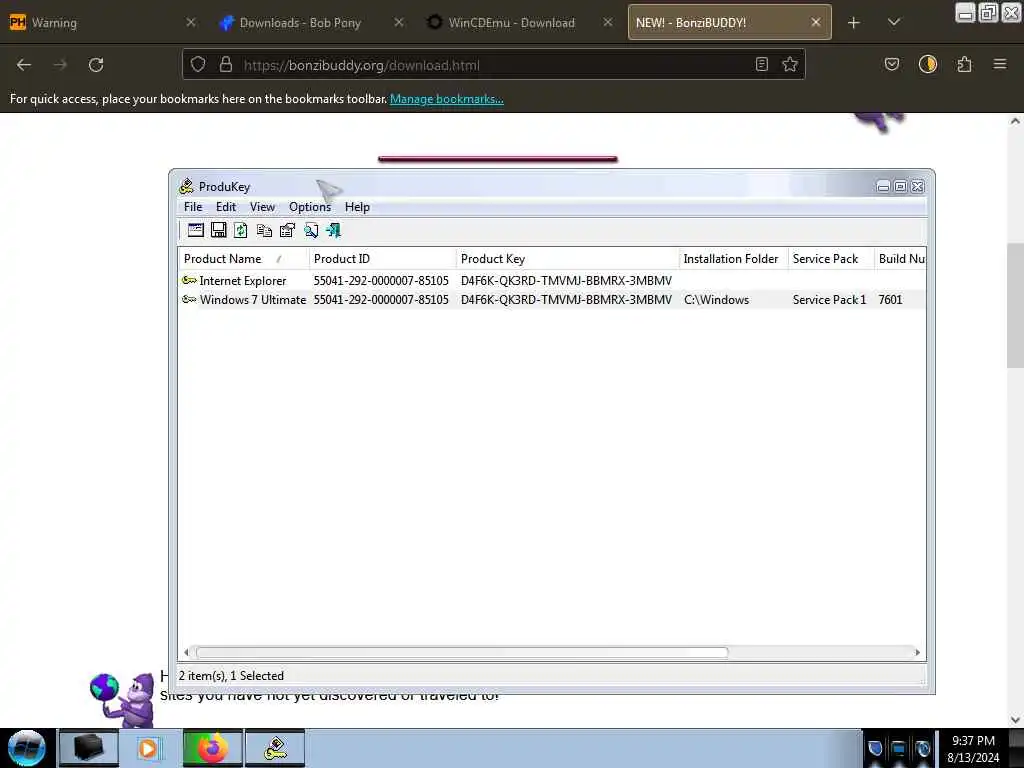
Task: Click the Exit door toolbar icon
Action: [x=334, y=230]
